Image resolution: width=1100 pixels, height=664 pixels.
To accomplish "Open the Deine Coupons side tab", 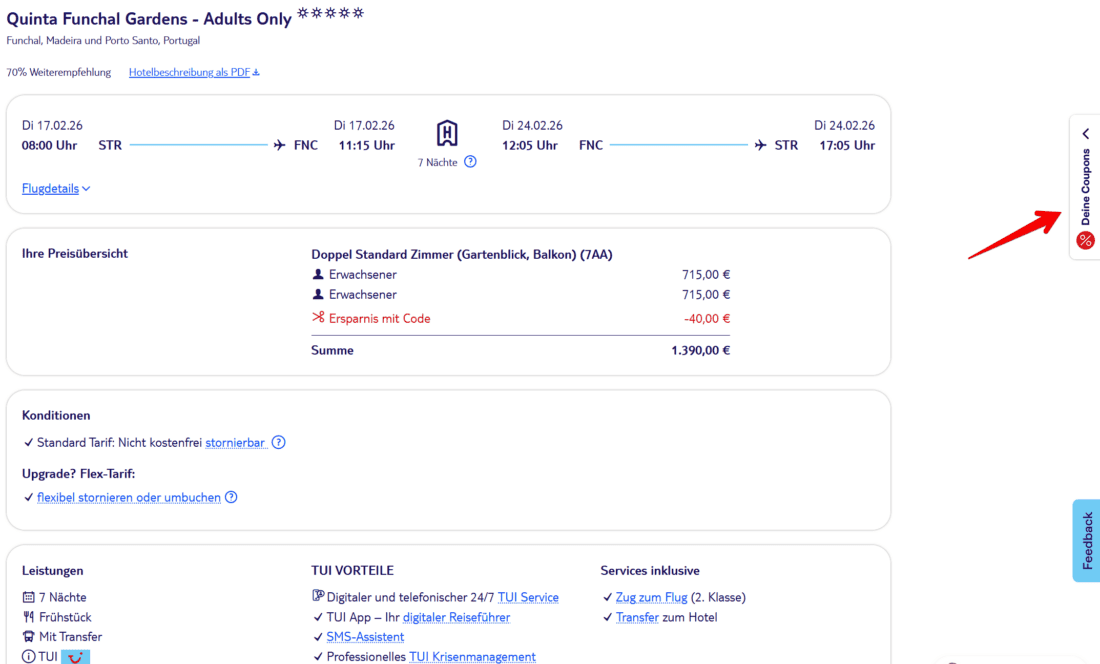I will [x=1085, y=187].
